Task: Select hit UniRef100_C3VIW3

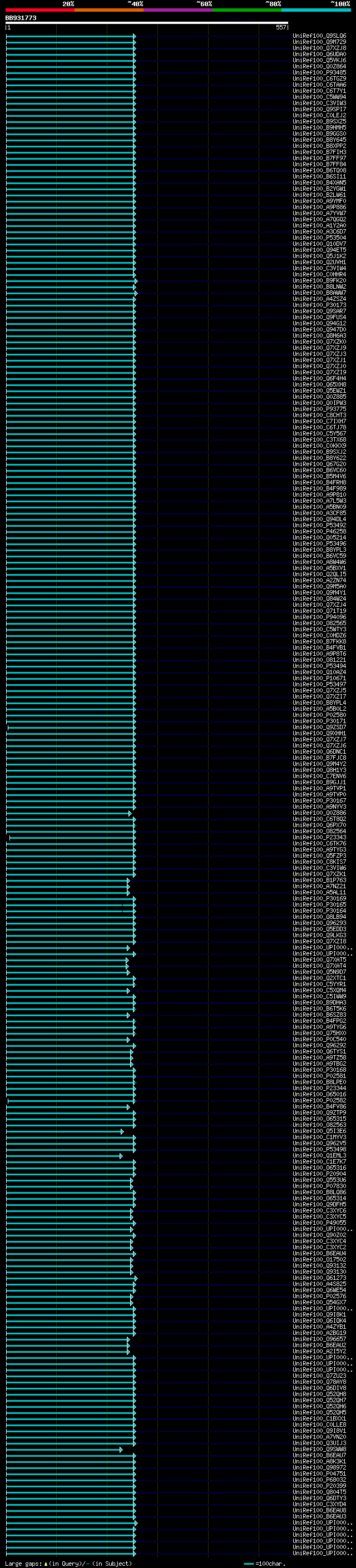Action: pos(319,103)
